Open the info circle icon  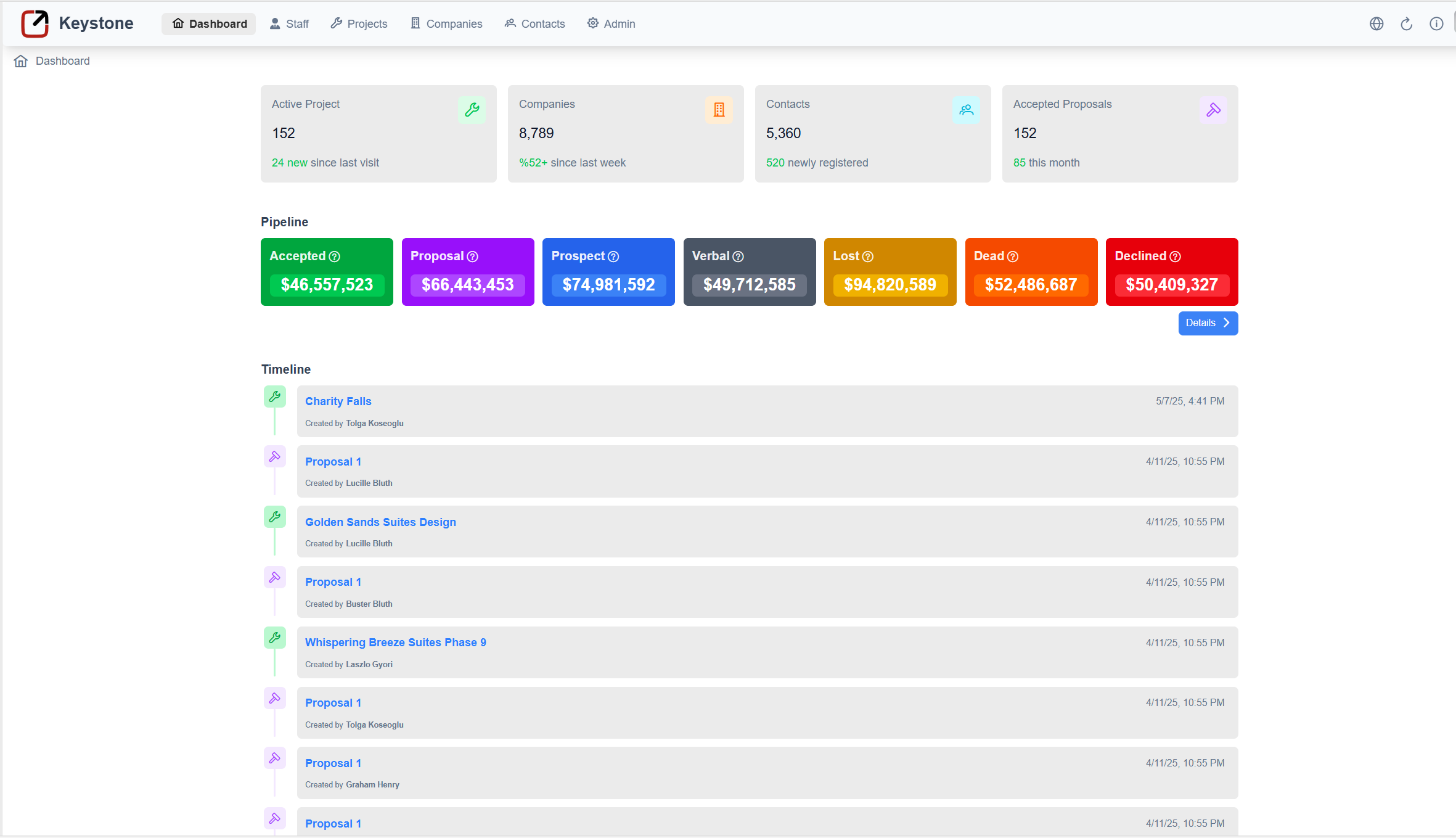pyautogui.click(x=1436, y=23)
